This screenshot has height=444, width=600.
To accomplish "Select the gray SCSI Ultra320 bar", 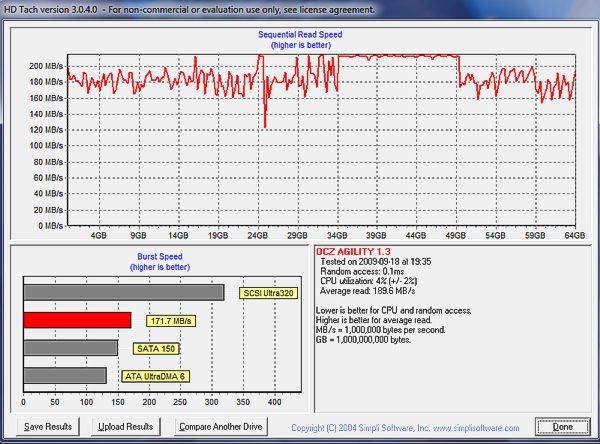I will [x=124, y=292].
